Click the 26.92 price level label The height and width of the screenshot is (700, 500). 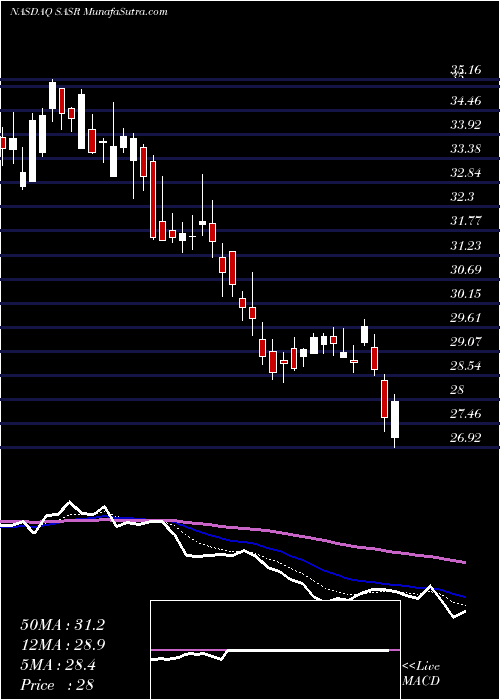466,438
